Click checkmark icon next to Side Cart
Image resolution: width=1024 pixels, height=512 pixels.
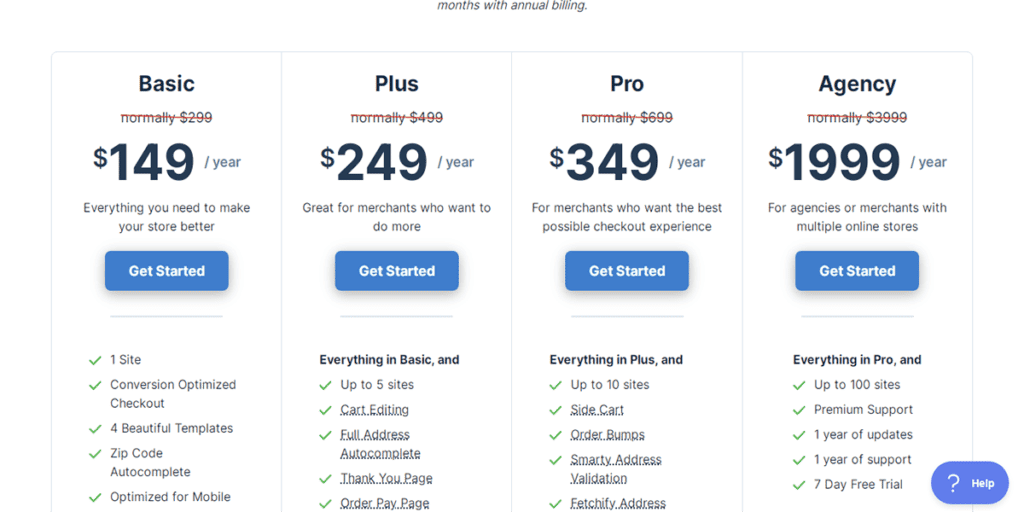coord(555,410)
